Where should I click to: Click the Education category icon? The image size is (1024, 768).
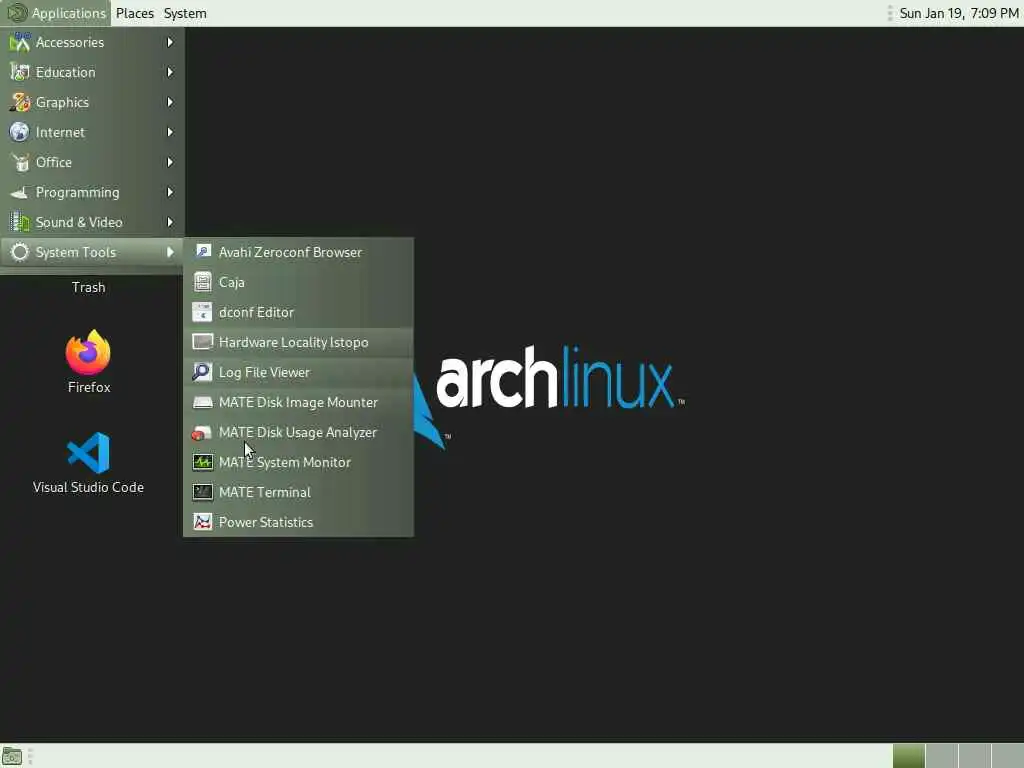[x=20, y=72]
